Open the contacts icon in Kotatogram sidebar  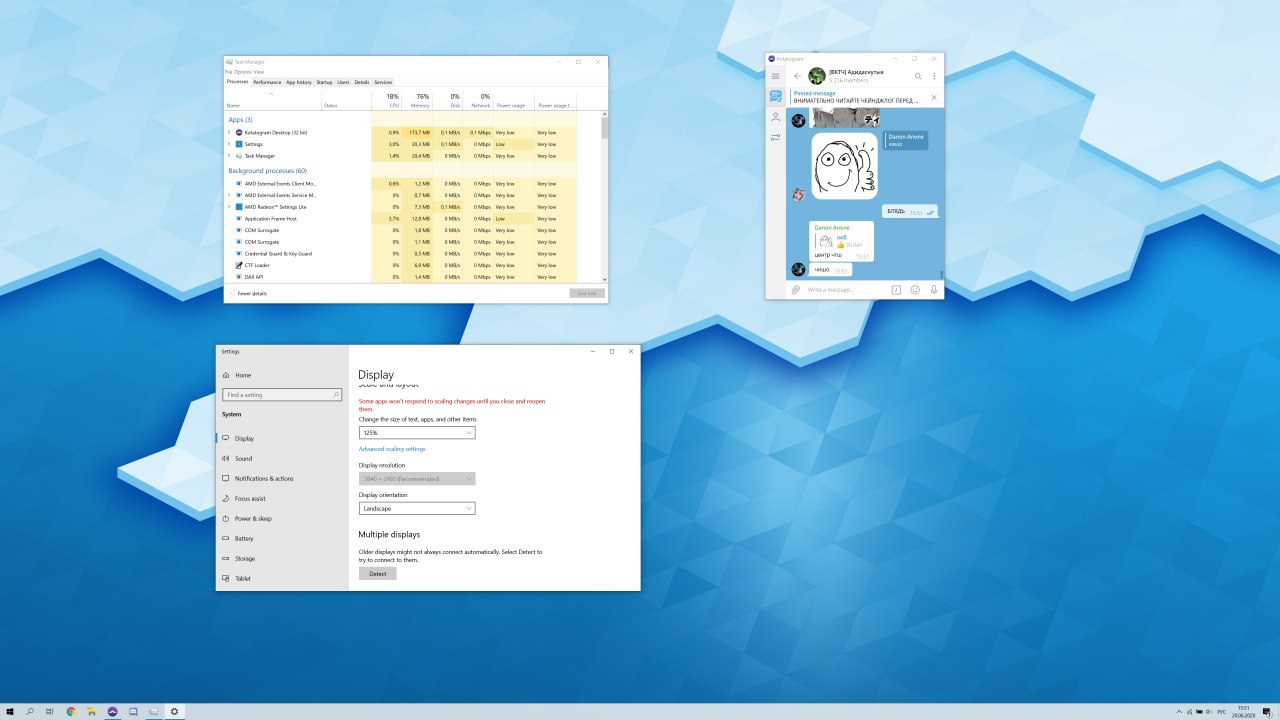[775, 117]
